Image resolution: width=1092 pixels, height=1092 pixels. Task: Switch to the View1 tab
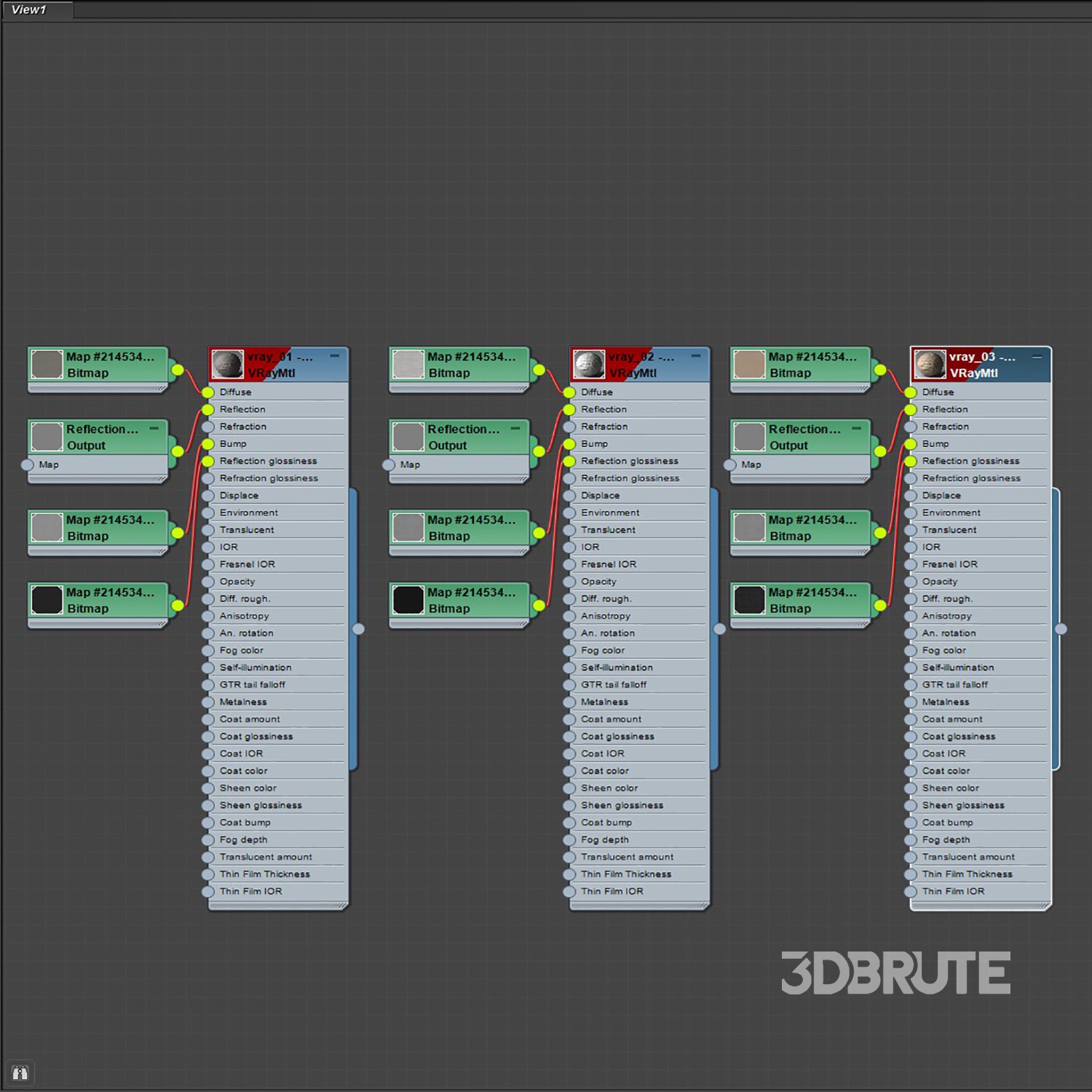(x=29, y=9)
